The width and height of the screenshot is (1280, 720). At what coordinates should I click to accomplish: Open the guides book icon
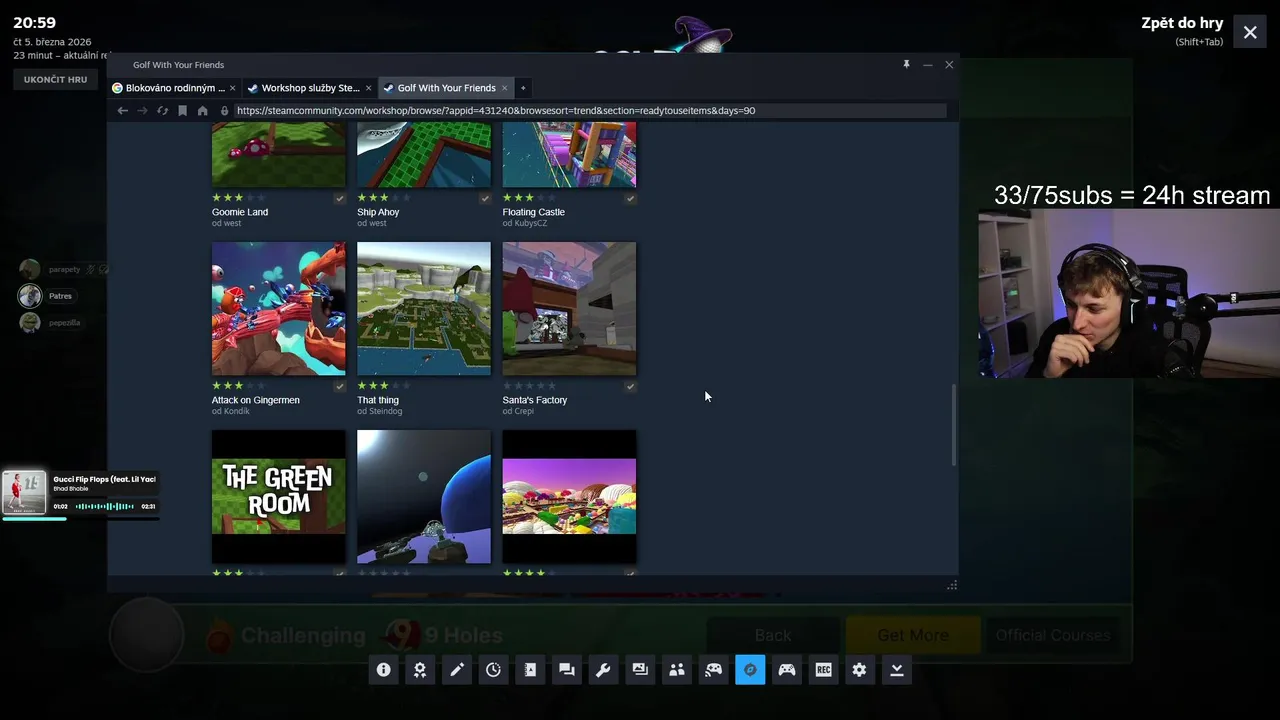pos(530,670)
